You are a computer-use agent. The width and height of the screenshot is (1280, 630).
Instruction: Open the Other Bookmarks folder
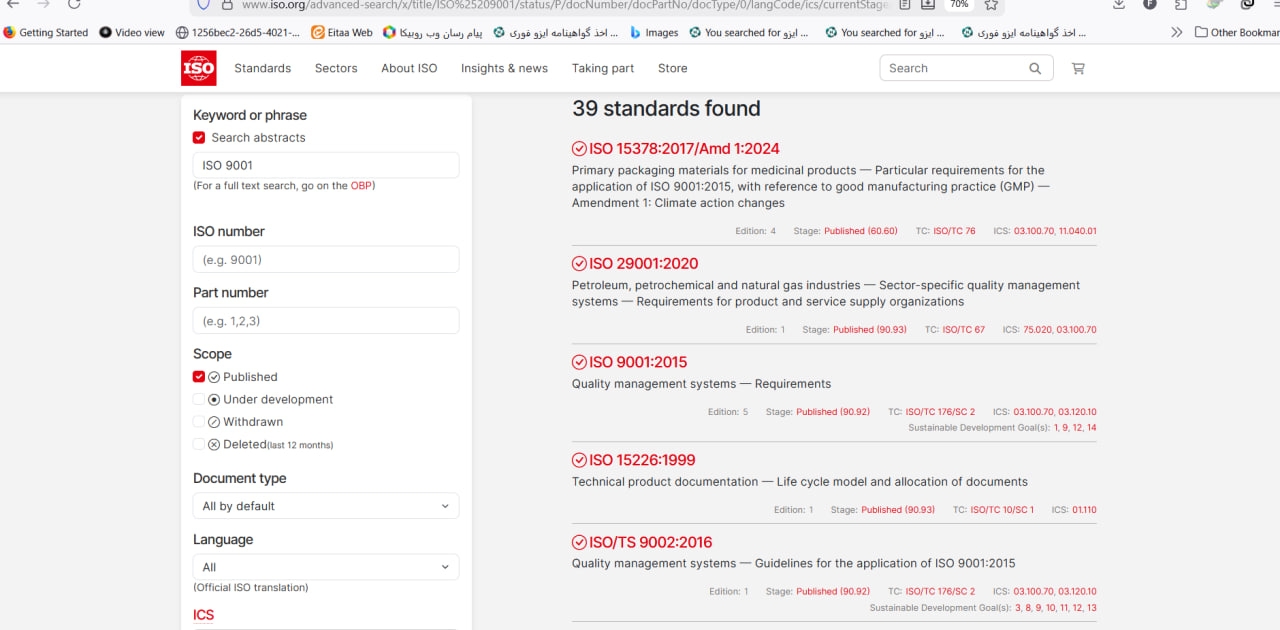(x=1237, y=32)
